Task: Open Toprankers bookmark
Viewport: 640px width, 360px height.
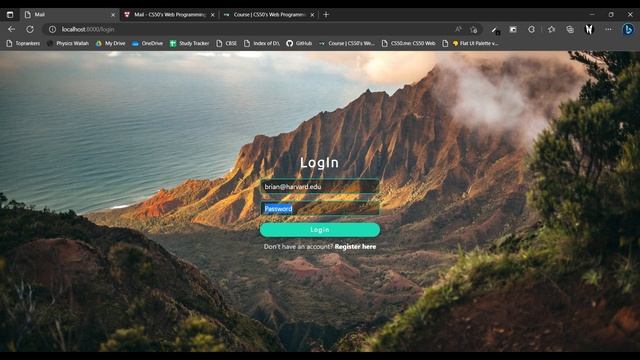Action: tap(23, 43)
